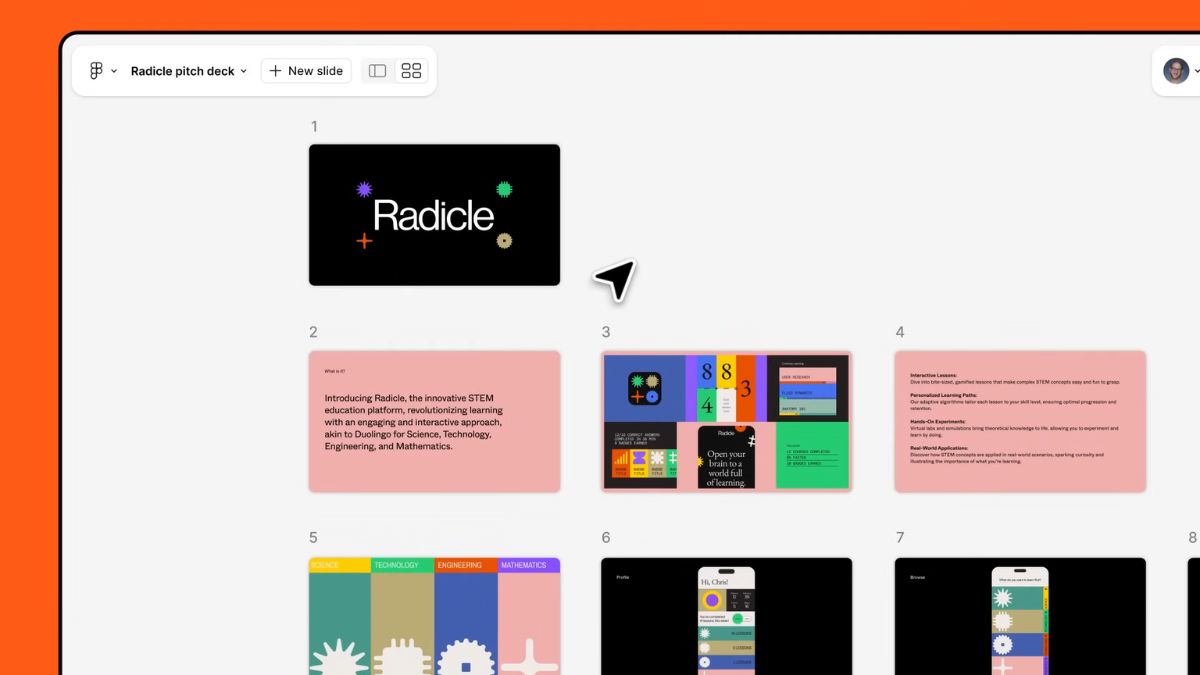The height and width of the screenshot is (675, 1200).
Task: Click the chevron beside the user avatar
Action: point(1197,71)
